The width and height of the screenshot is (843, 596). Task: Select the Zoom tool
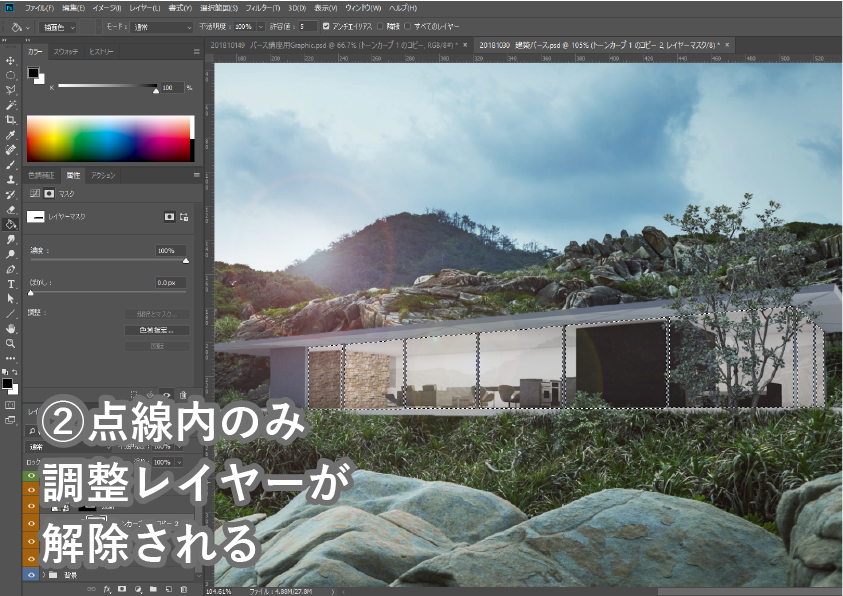point(10,343)
